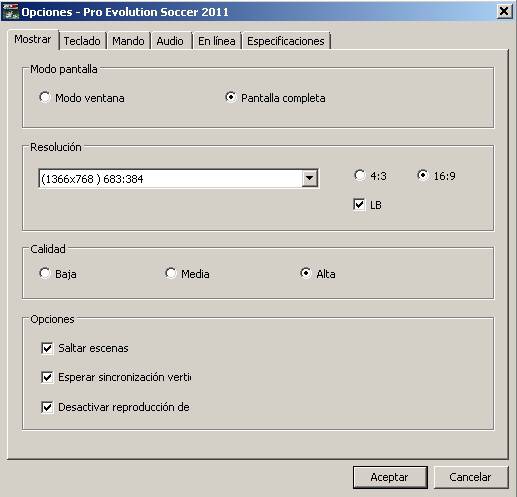
Task: Click the Calidad group label
Action: (x=48, y=249)
